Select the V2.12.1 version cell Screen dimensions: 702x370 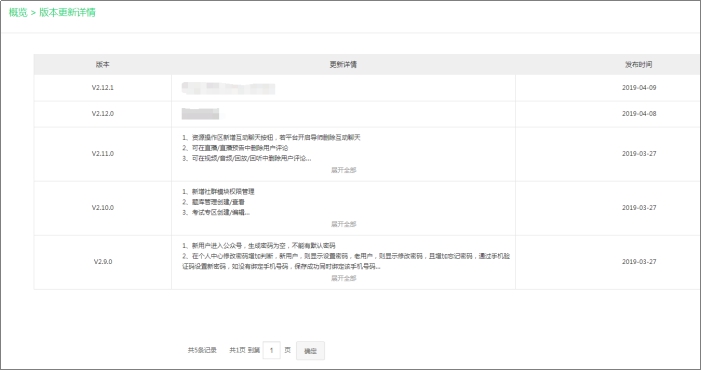click(103, 88)
